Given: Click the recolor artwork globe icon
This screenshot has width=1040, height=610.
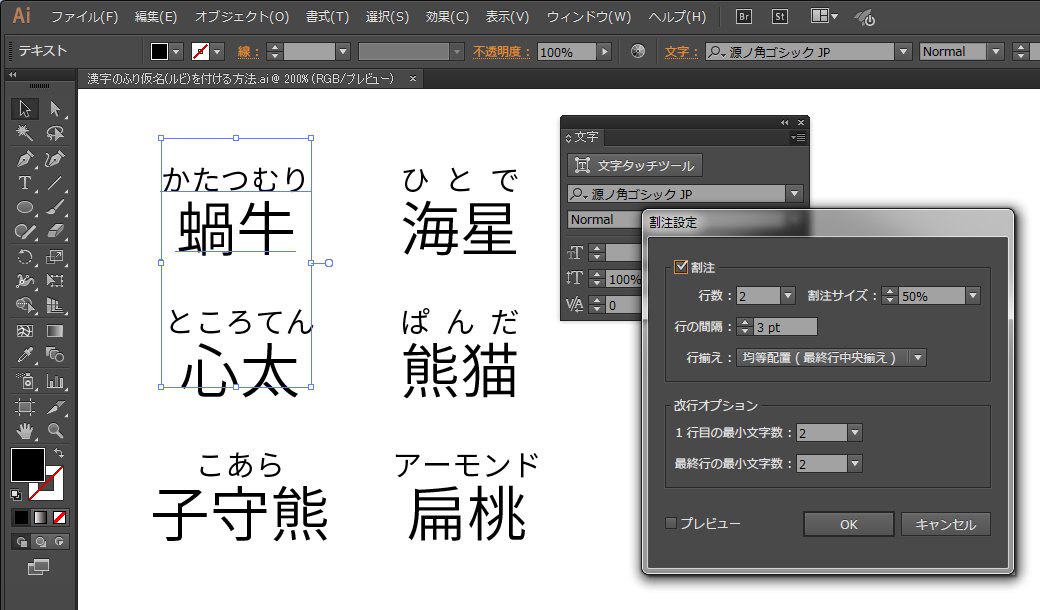Looking at the screenshot, I should (637, 51).
